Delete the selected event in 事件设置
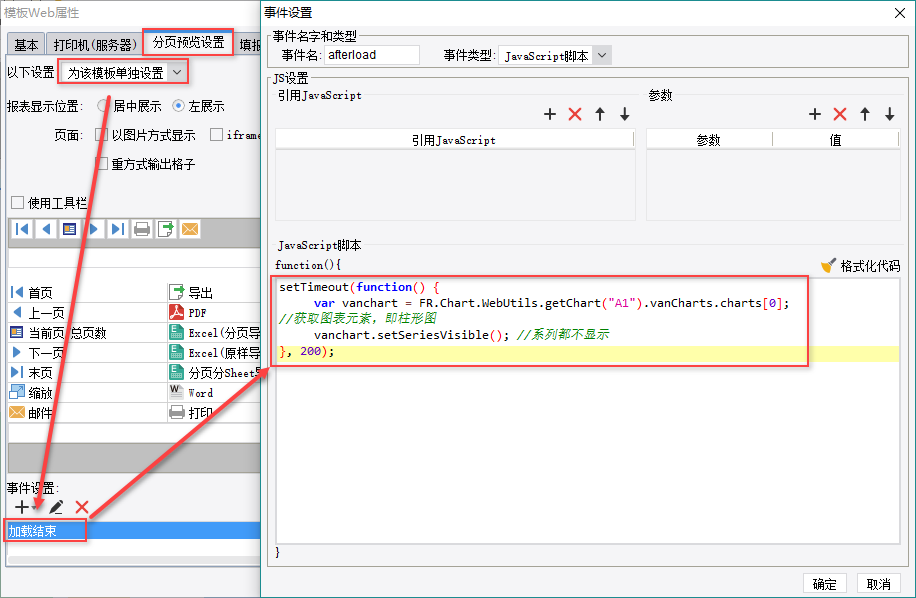 82,507
